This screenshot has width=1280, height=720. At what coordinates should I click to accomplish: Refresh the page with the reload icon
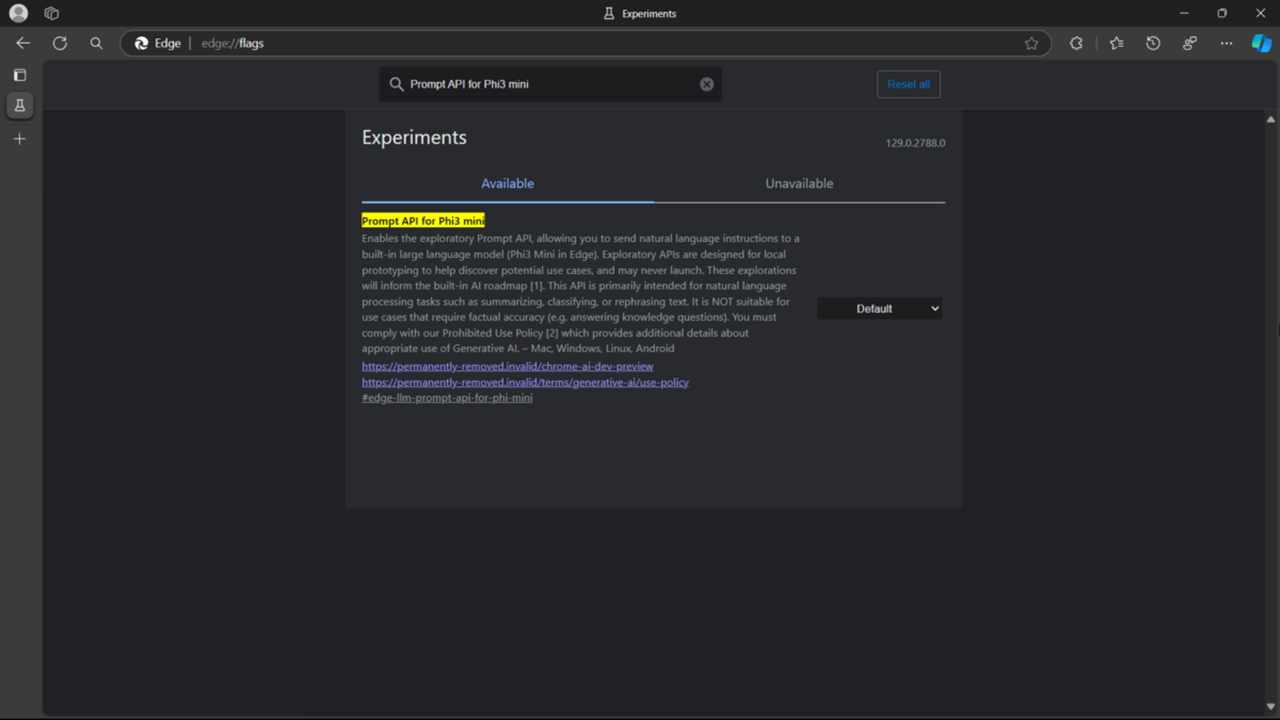(x=60, y=43)
